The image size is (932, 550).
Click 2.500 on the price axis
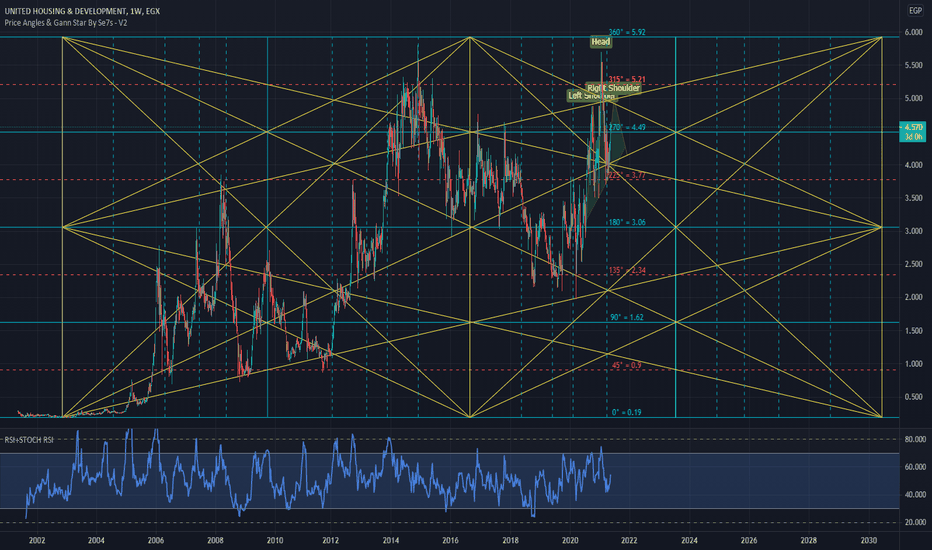coord(914,264)
